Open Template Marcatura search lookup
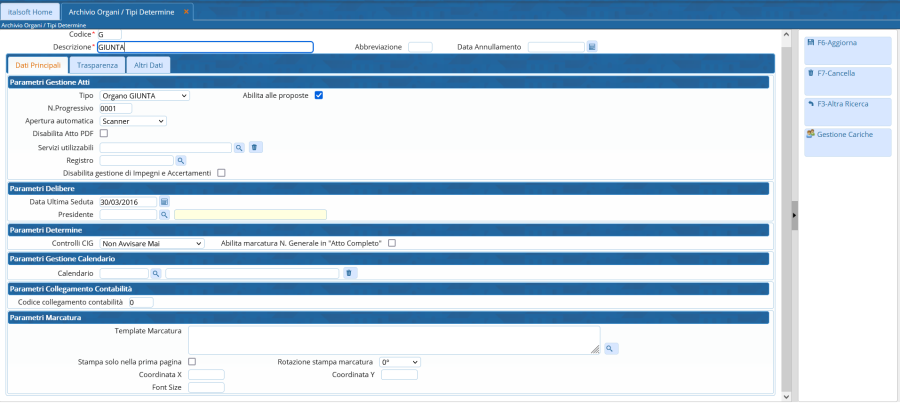 tap(610, 348)
